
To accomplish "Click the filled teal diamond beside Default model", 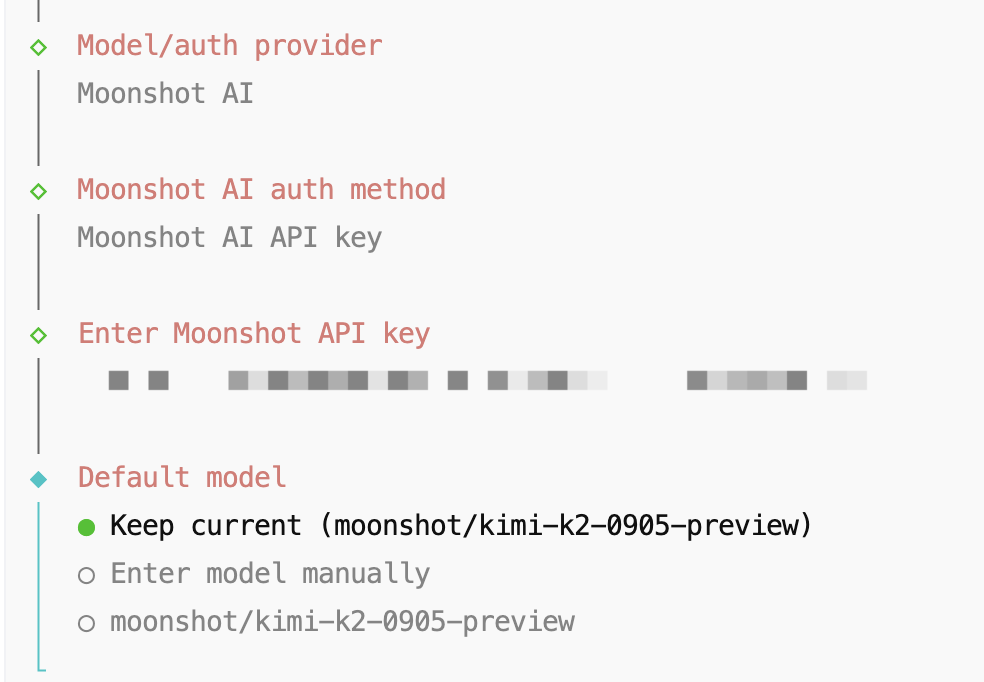I will [38, 479].
